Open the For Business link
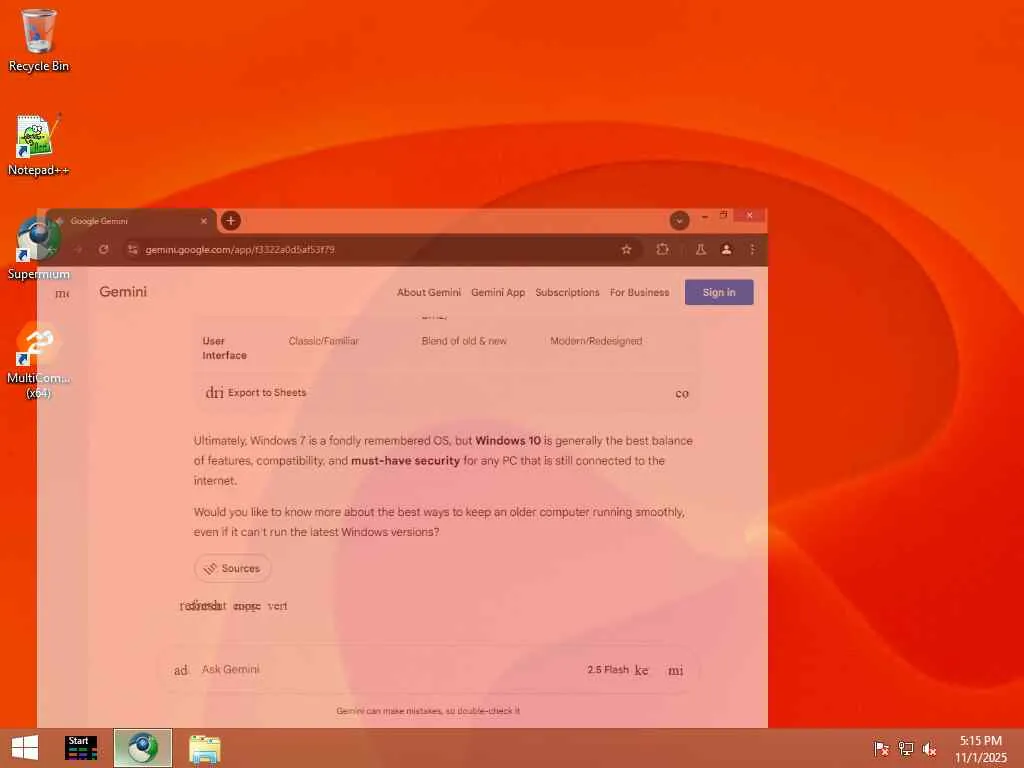This screenshot has height=768, width=1024. pos(639,293)
